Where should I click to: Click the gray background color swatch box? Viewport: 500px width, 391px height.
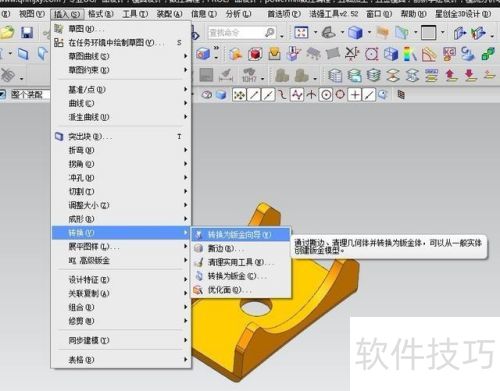click(429, 33)
